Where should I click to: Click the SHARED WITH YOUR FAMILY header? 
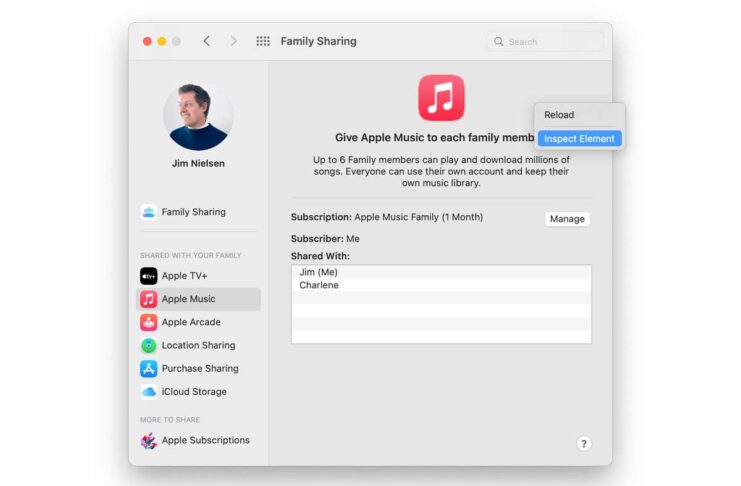click(190, 255)
